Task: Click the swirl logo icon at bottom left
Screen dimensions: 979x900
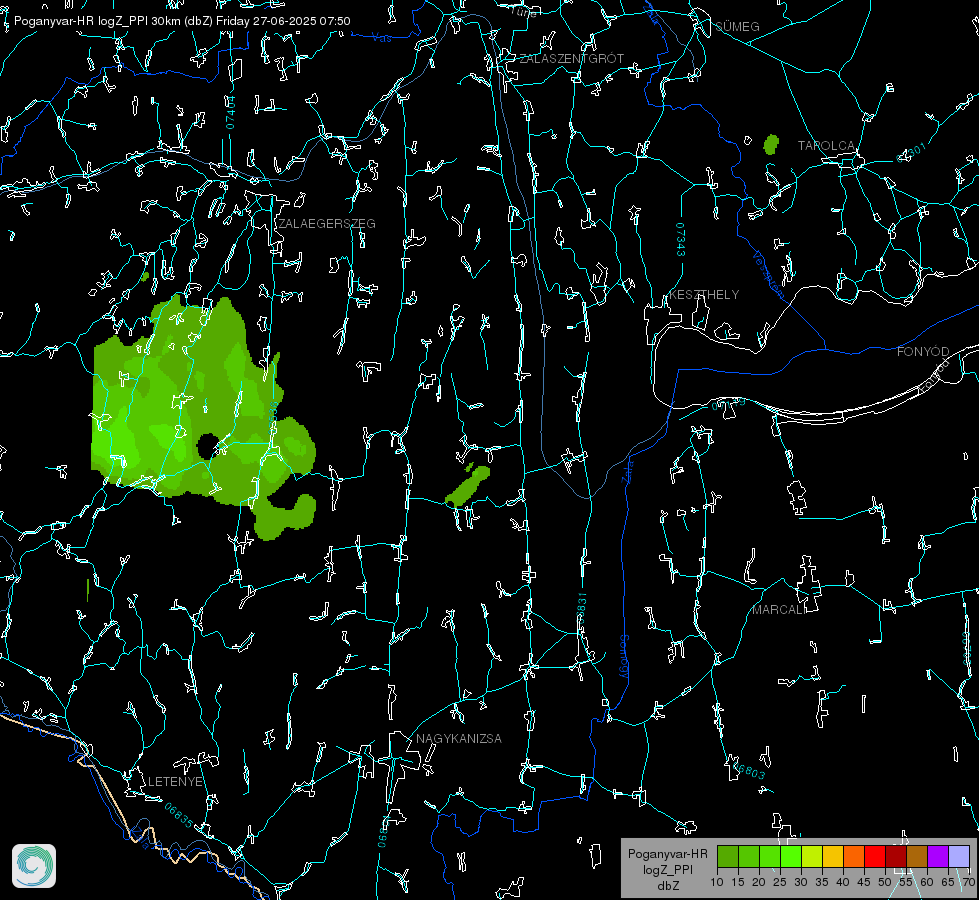Action: (34, 866)
